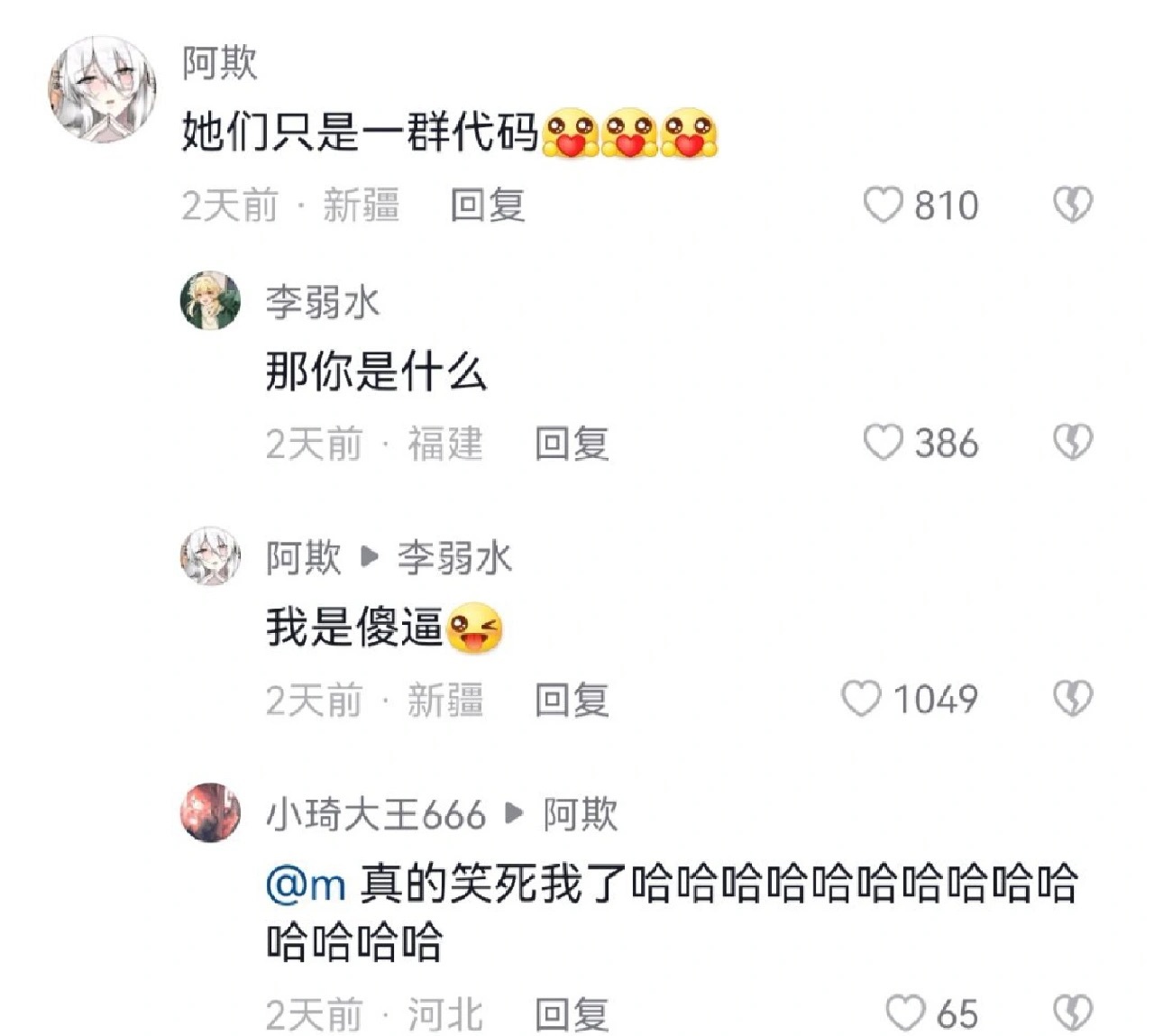Reply to 阿欺's top comment from 新疆
The image size is (1154, 1036).
tap(488, 206)
